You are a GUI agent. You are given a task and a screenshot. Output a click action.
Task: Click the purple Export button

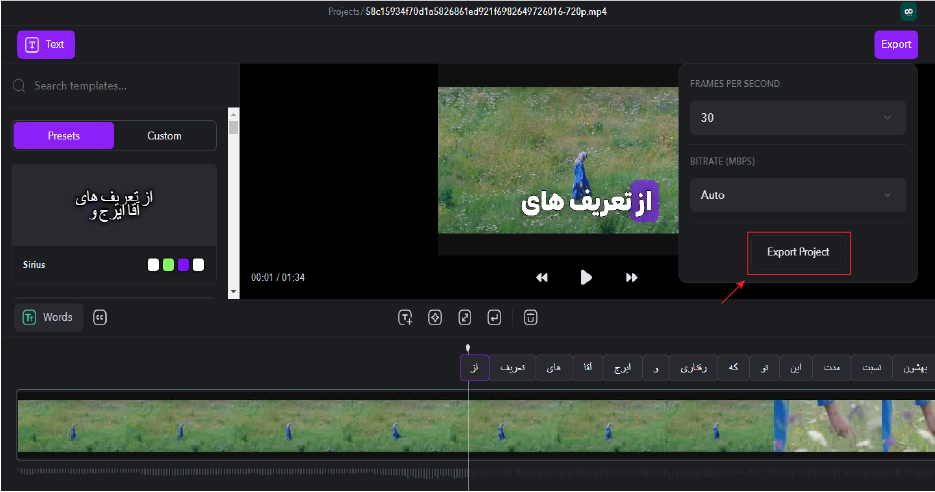point(896,45)
